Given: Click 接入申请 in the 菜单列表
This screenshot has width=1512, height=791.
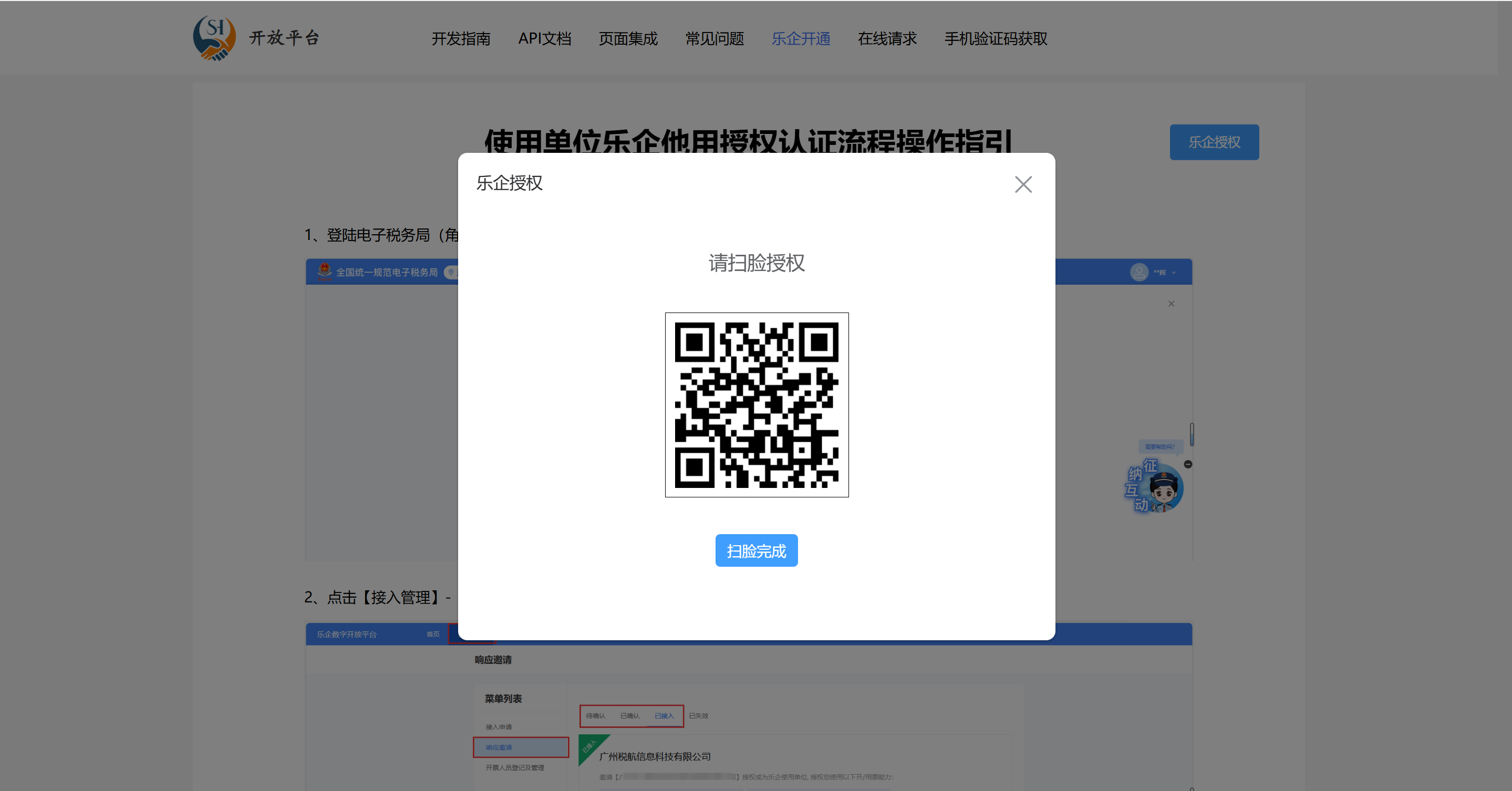Looking at the screenshot, I should pyautogui.click(x=499, y=726).
